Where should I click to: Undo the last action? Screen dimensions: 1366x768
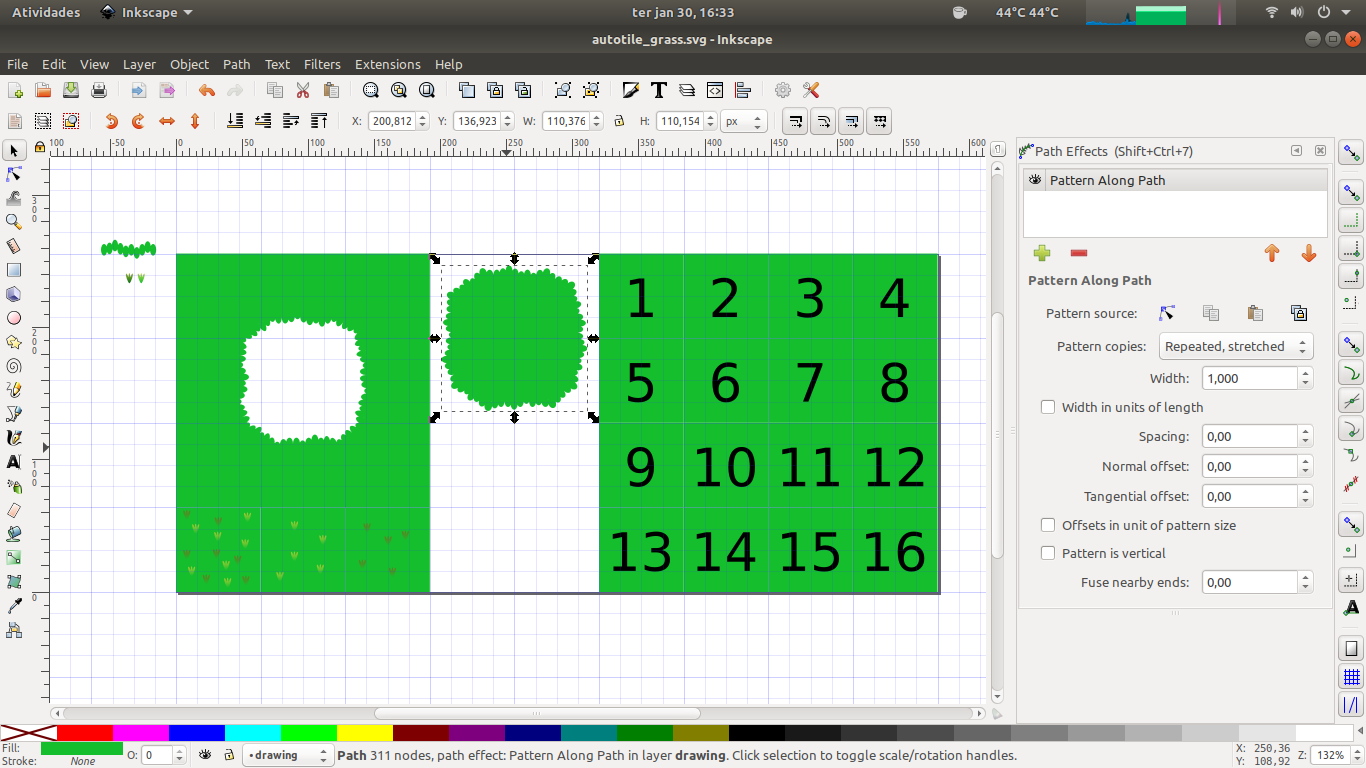[207, 90]
